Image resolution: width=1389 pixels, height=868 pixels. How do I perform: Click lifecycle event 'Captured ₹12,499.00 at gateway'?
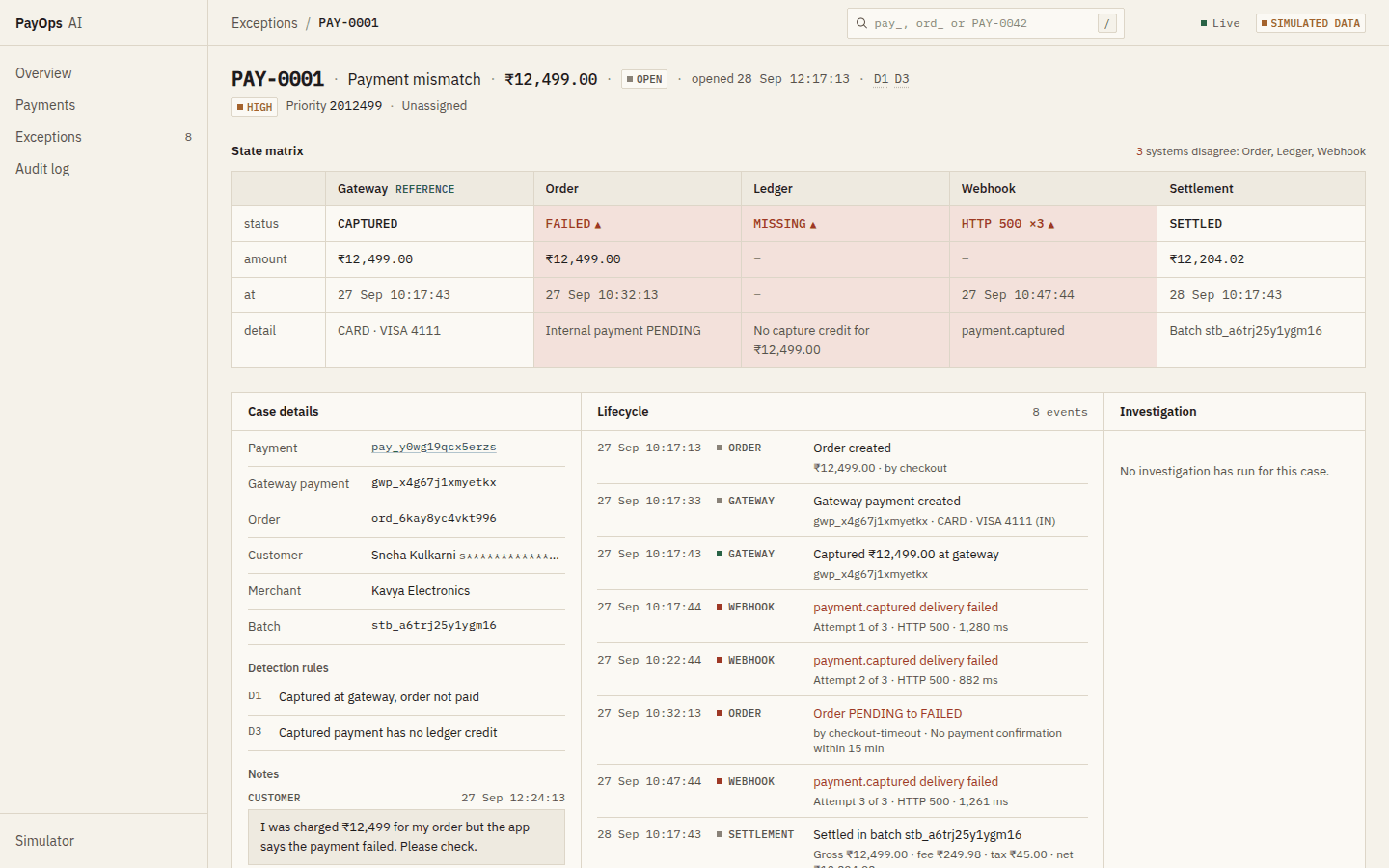point(842,563)
